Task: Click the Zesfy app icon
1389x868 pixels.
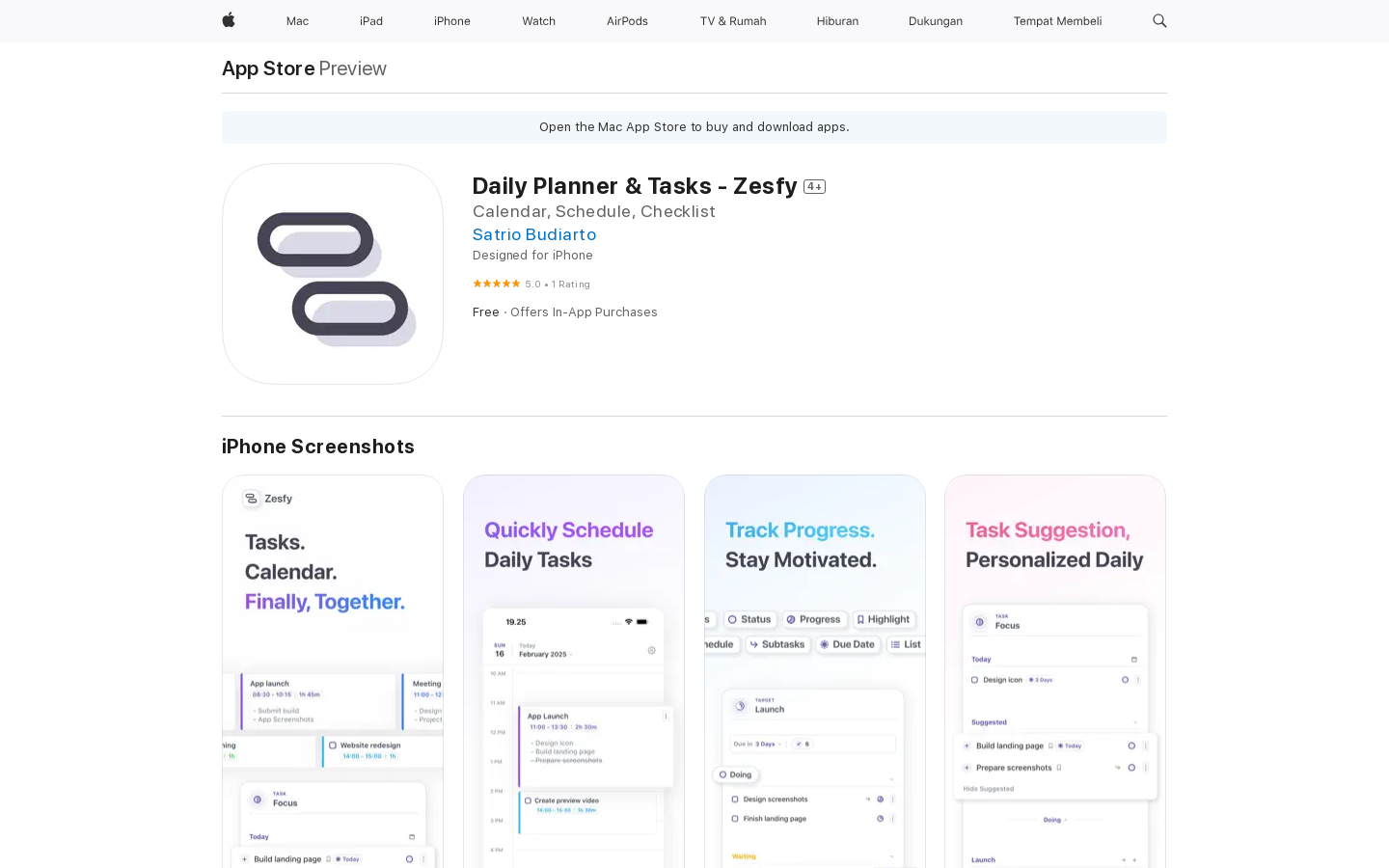Action: coord(333,274)
